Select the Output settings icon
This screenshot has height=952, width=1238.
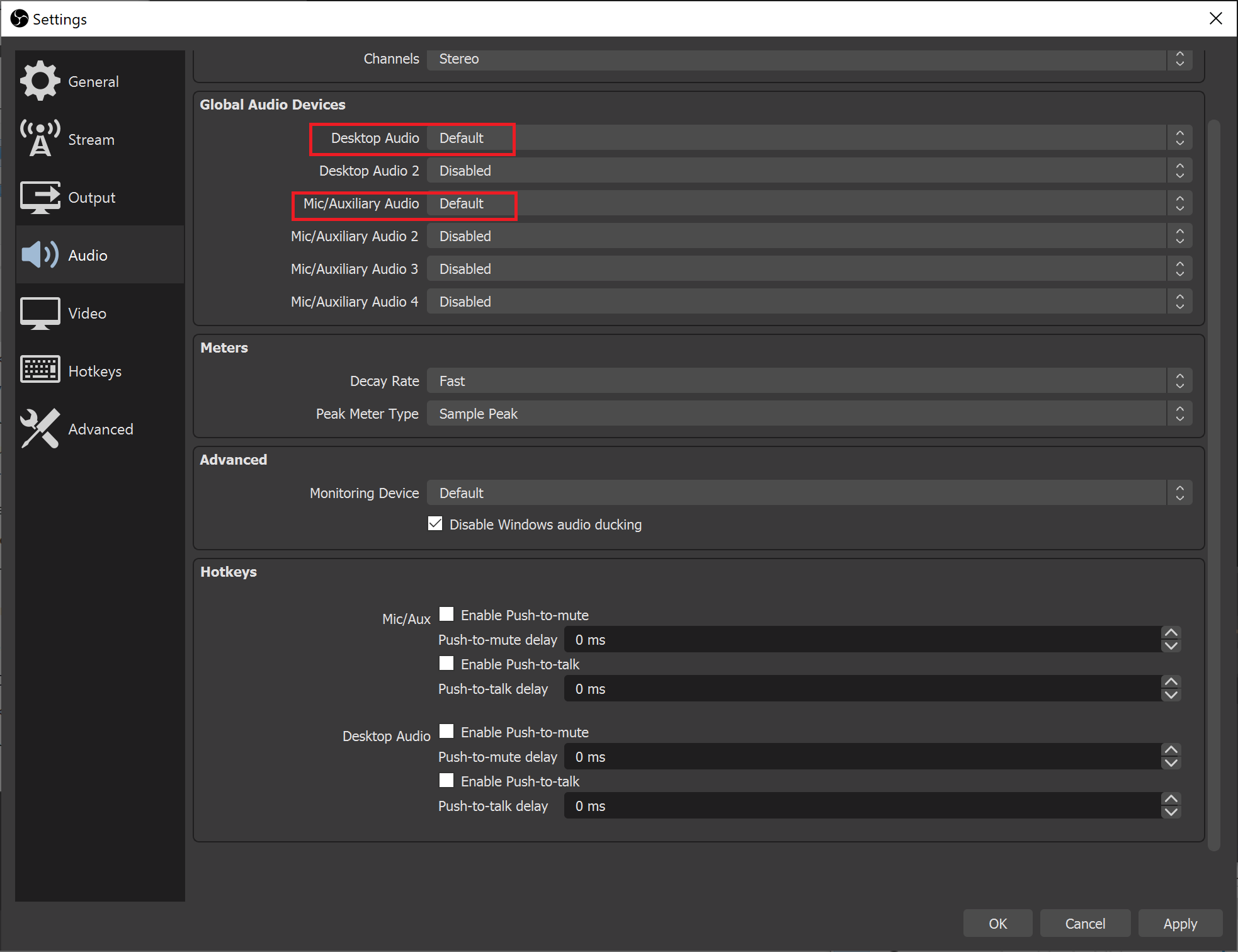point(40,197)
